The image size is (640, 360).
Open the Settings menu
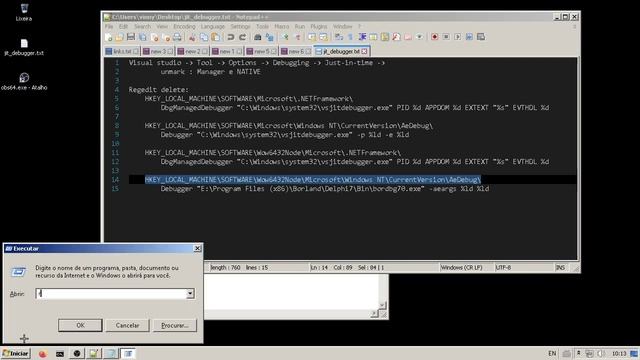click(x=240, y=27)
